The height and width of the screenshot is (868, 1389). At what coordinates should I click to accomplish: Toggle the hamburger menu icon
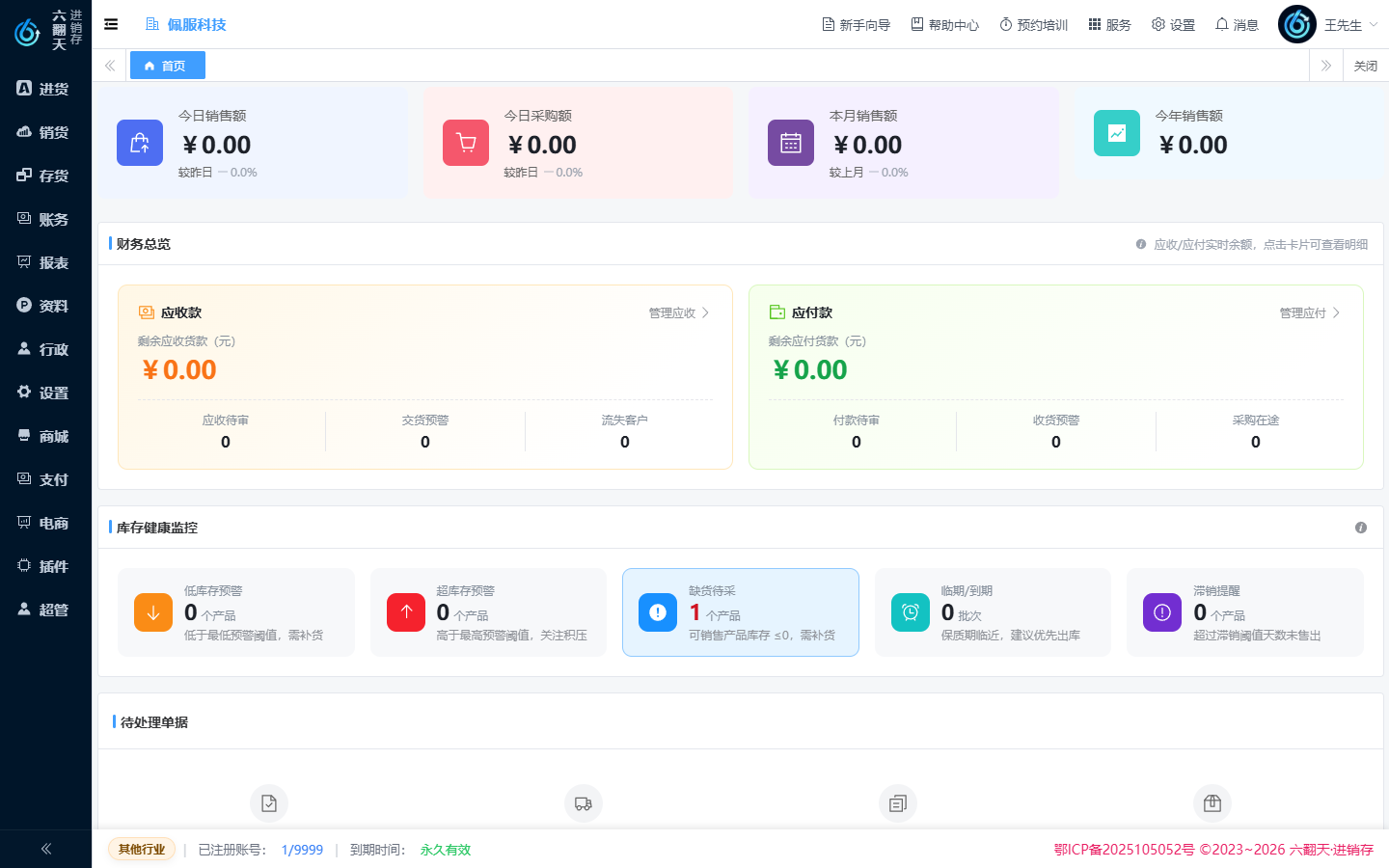click(111, 24)
